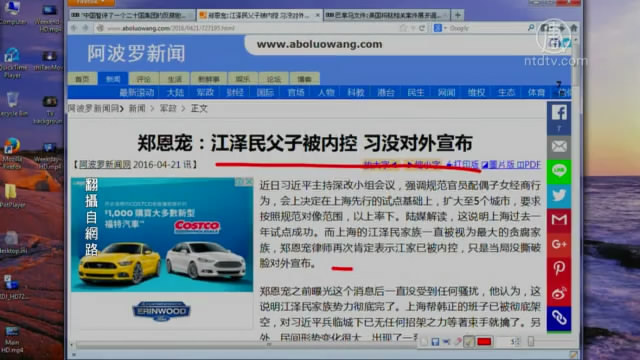Open 人物 news category
The image size is (640, 360).
pos(326,92)
